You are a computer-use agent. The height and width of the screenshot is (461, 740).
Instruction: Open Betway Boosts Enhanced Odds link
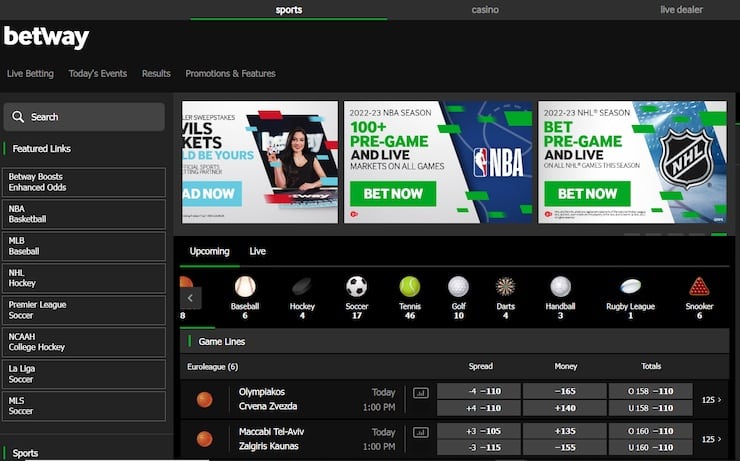pyautogui.click(x=84, y=182)
